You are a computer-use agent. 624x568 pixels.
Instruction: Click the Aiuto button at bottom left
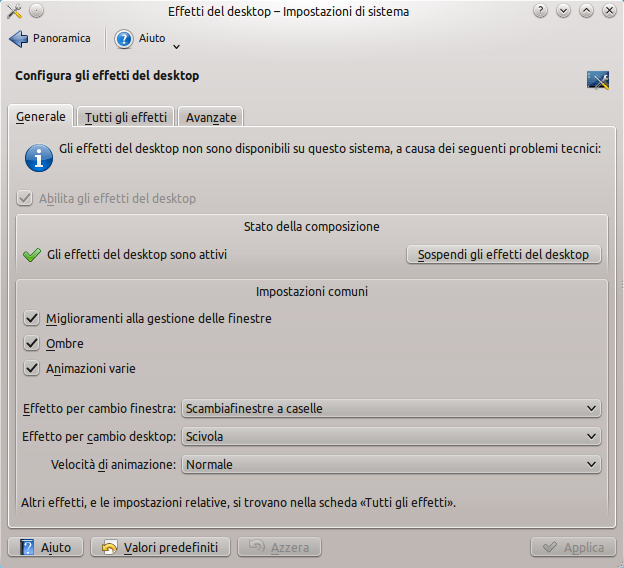(x=46, y=547)
